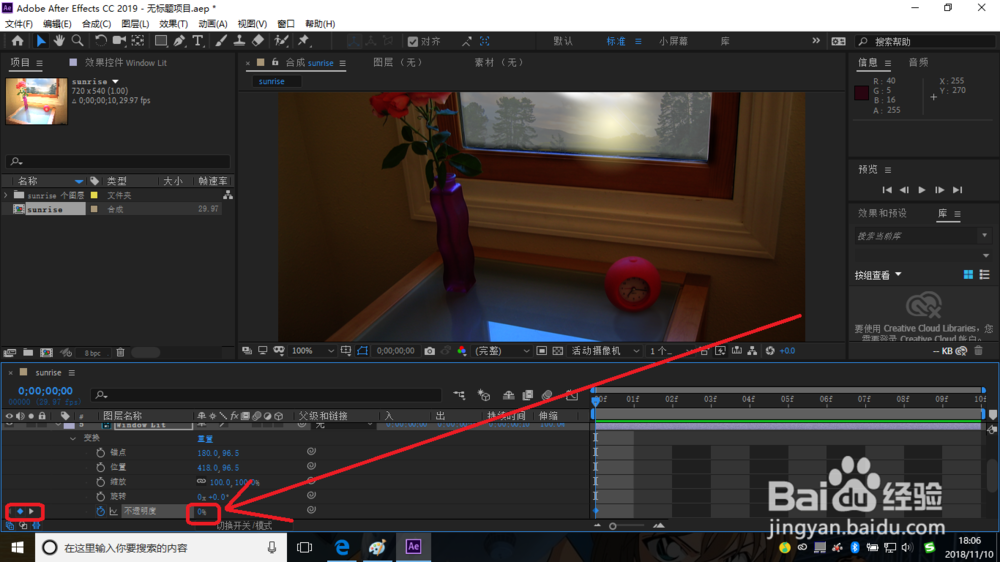The height and width of the screenshot is (562, 1000).
Task: Open the sunrise thumbnail info dropdown arrow
Action: click(115, 82)
